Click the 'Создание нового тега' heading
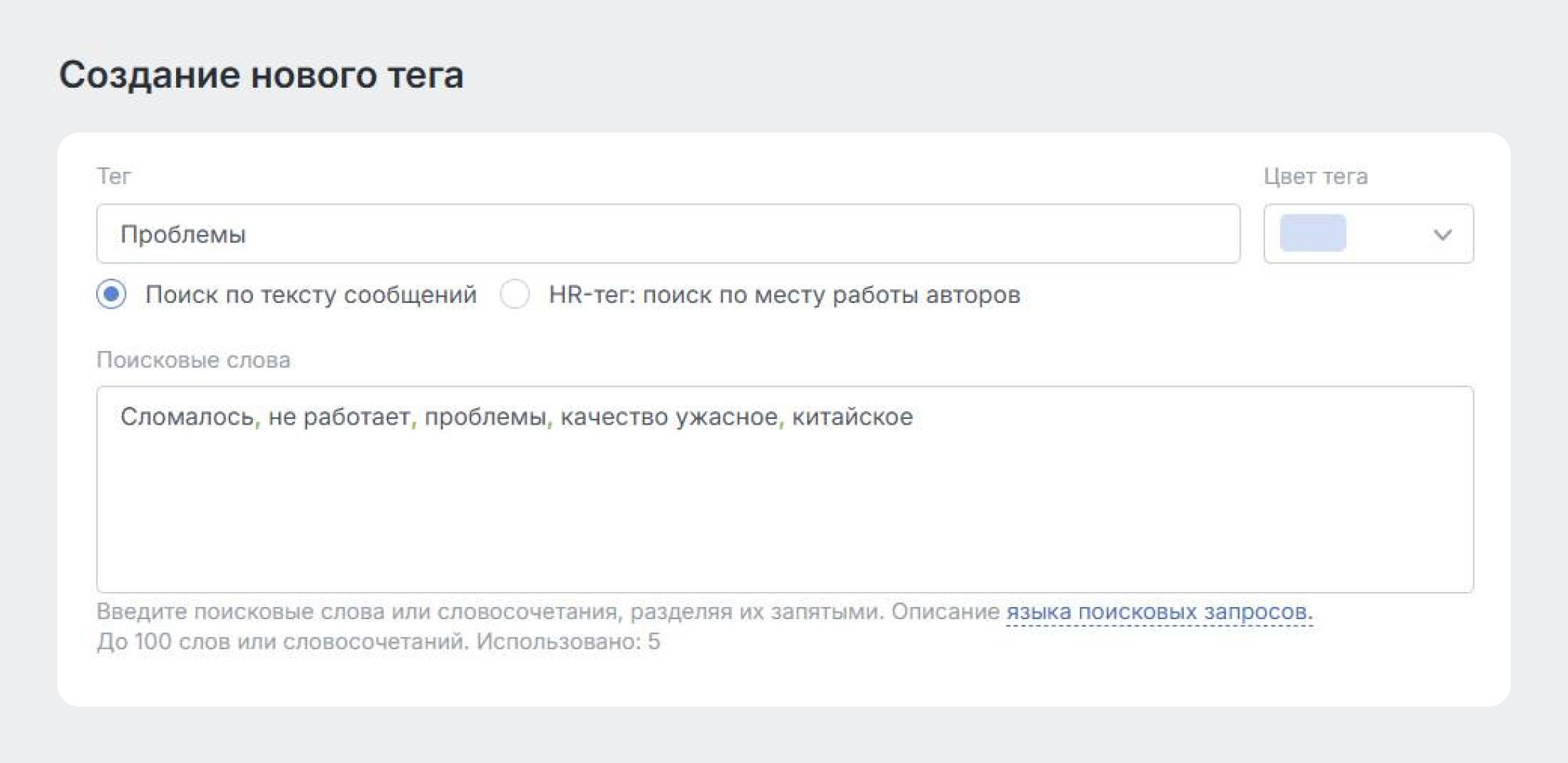The width and height of the screenshot is (1568, 763). (261, 75)
